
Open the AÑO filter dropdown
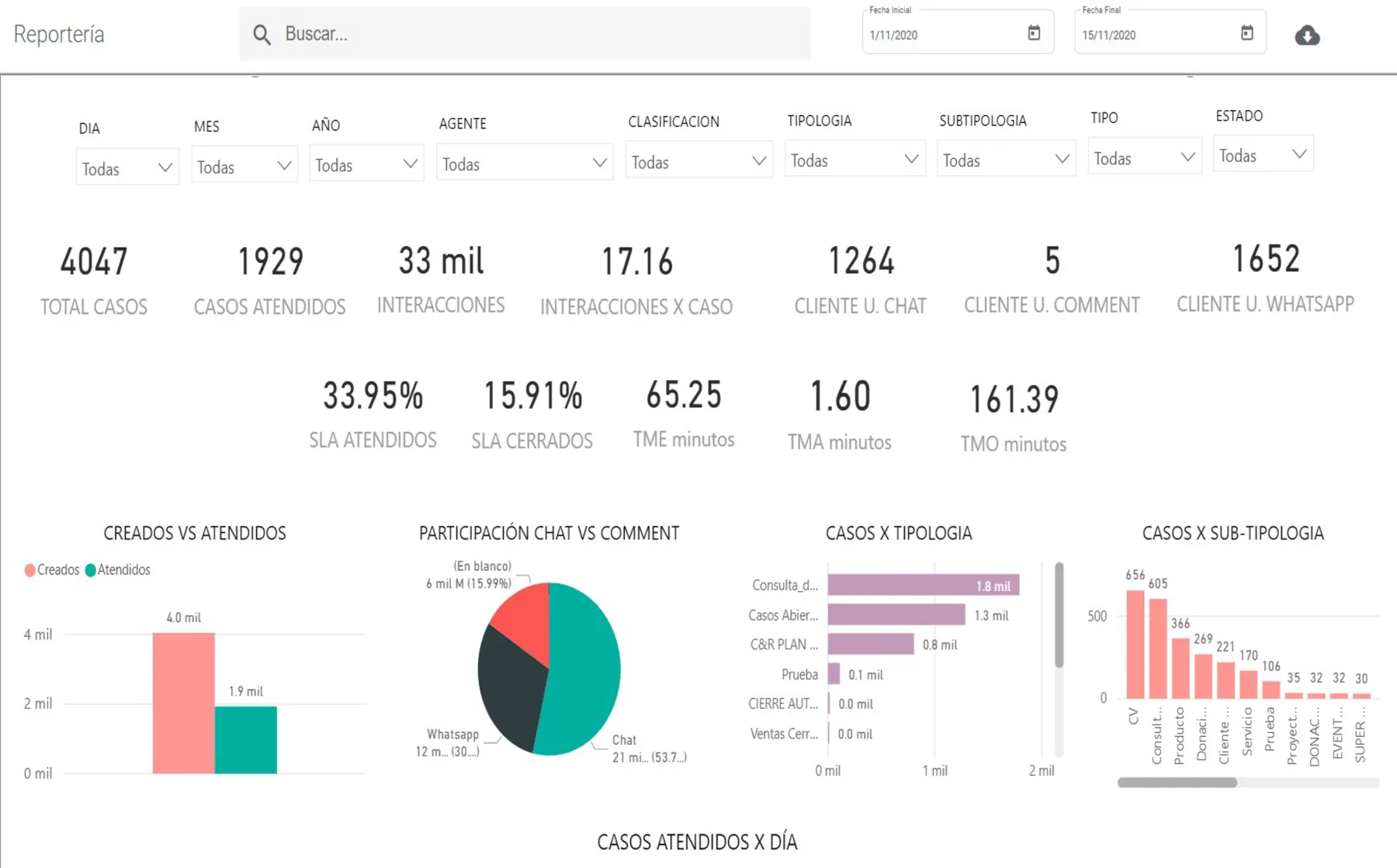click(x=366, y=164)
